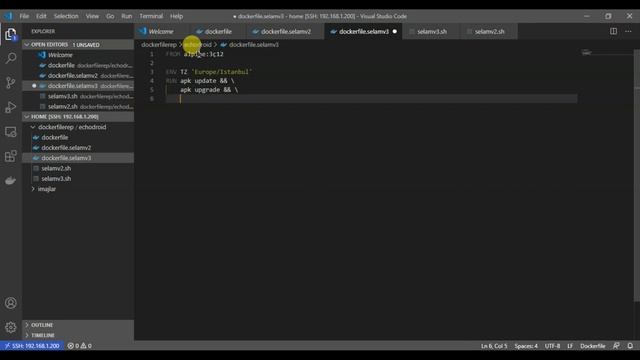The image size is (640, 360).
Task: Click line 4 'apk update' in editor
Action: point(198,81)
